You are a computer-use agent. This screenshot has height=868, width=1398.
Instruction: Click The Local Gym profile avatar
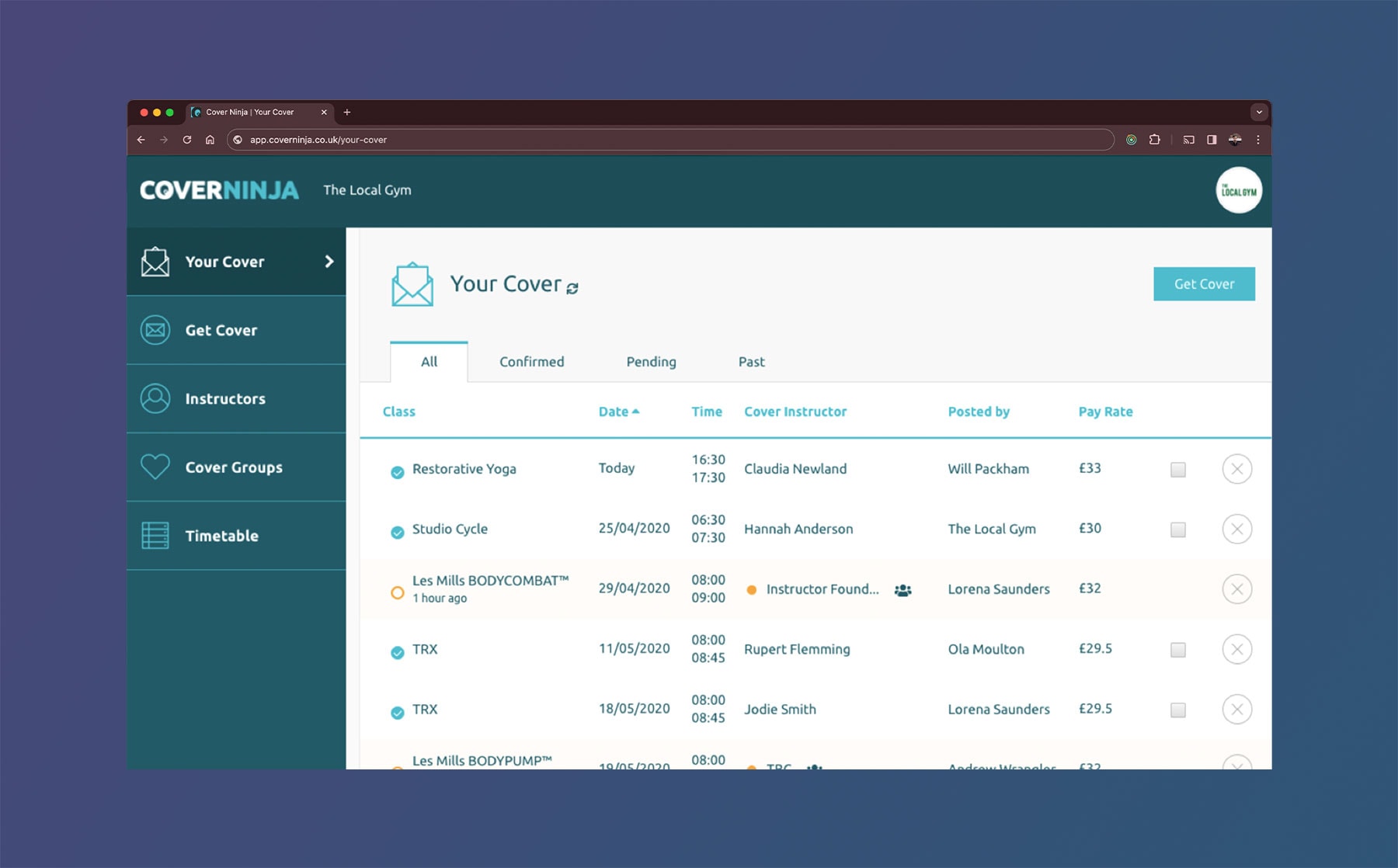coord(1238,190)
